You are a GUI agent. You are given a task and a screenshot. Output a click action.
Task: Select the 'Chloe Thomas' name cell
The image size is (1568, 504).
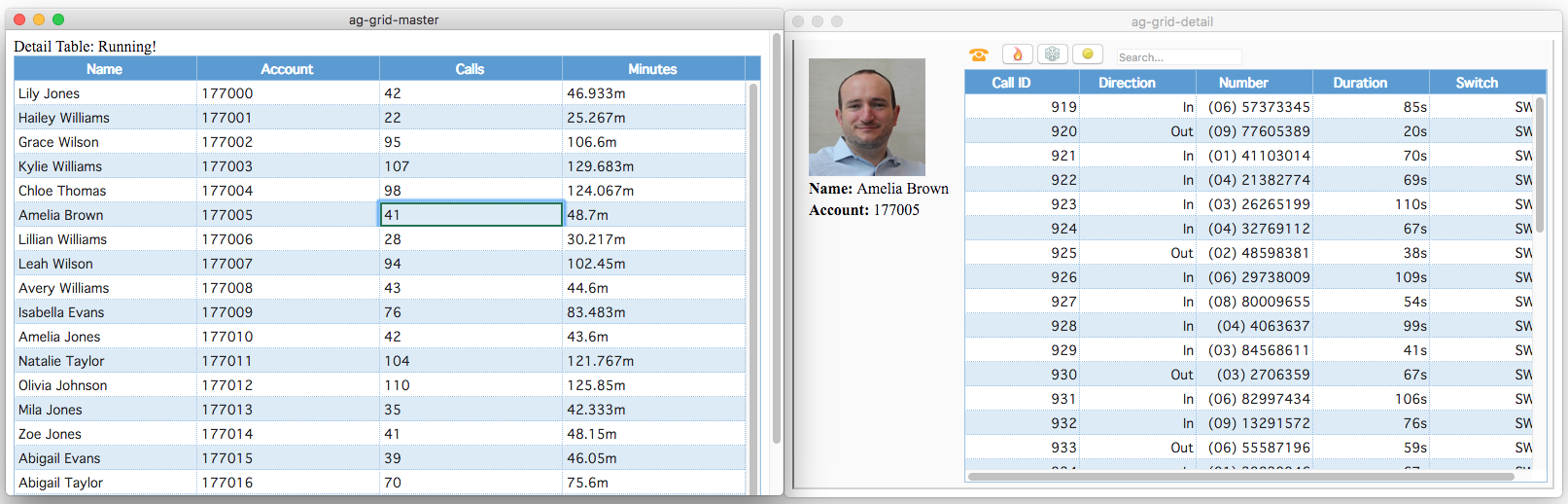[x=105, y=191]
